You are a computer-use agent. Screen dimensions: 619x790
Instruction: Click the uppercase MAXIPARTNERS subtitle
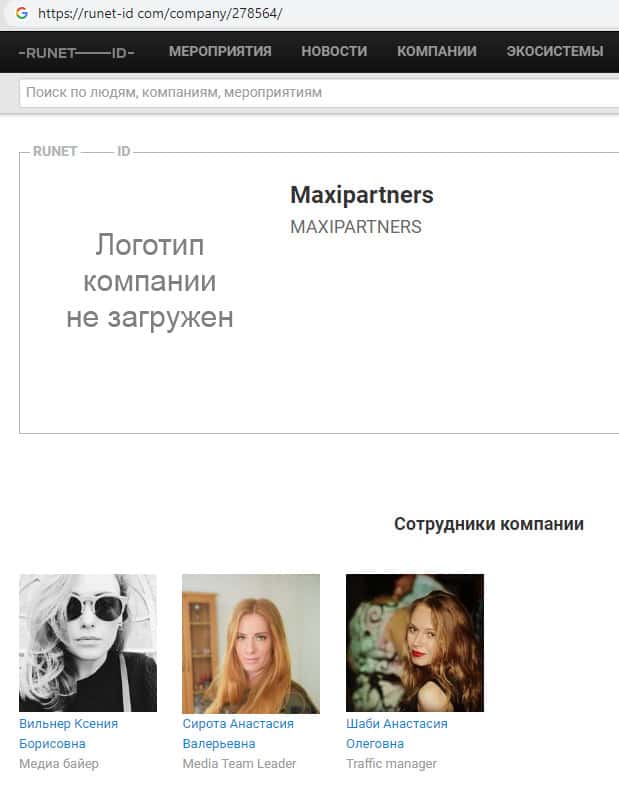point(356,227)
